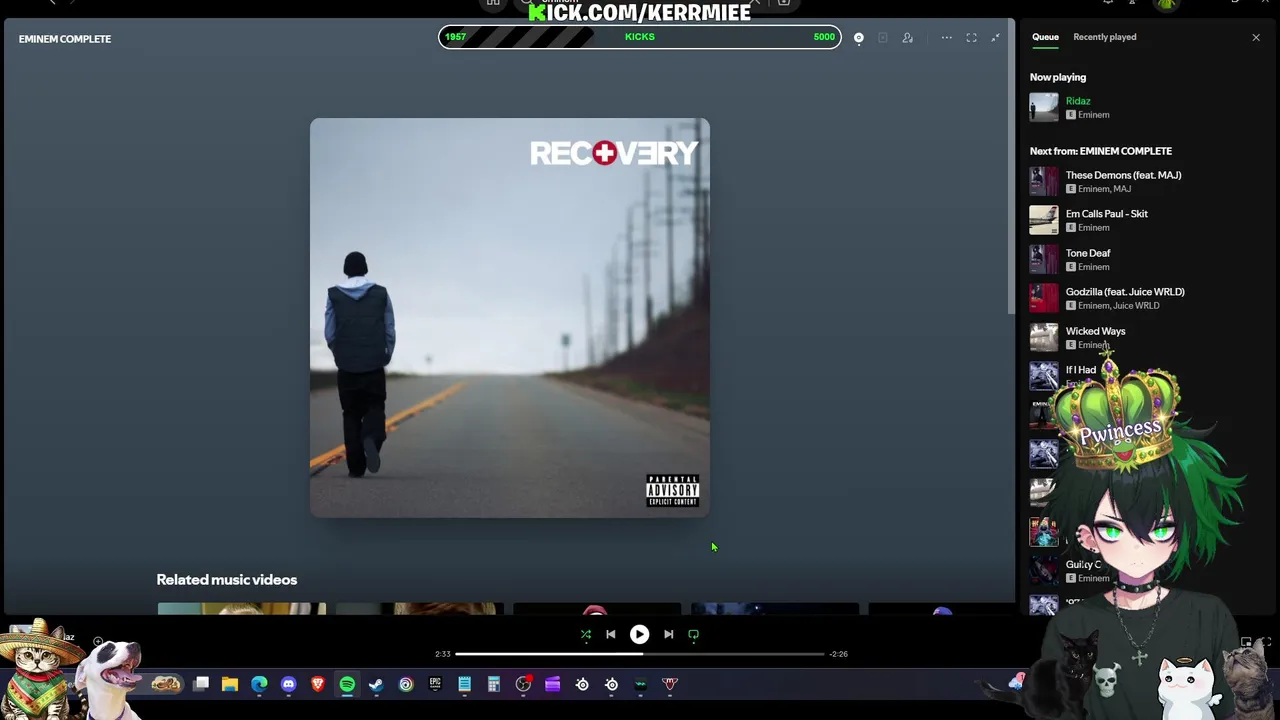
Task: Click the now playing track Ridaz
Action: 1078,101
